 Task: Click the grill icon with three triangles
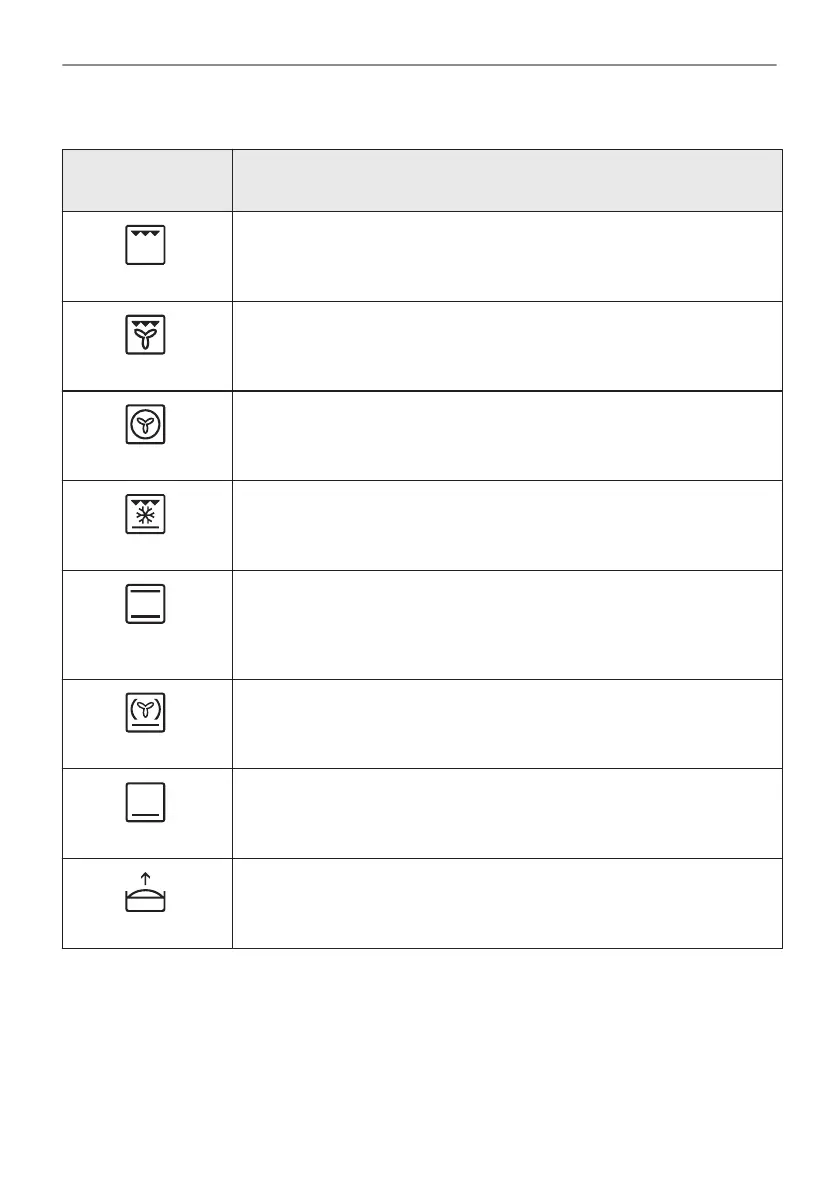[x=146, y=245]
